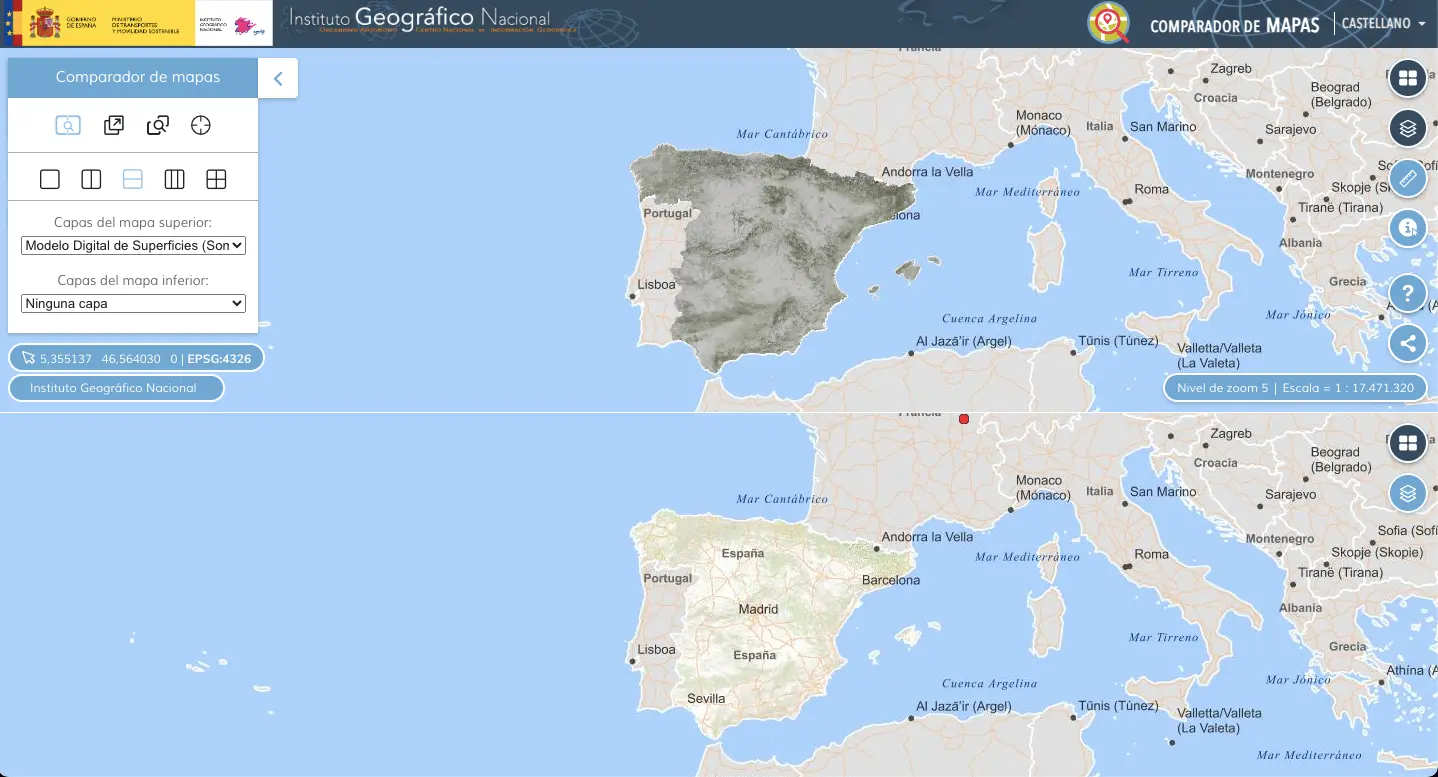Click 'Sarajevo' on the lower map
The image size is (1438, 777).
click(1291, 494)
